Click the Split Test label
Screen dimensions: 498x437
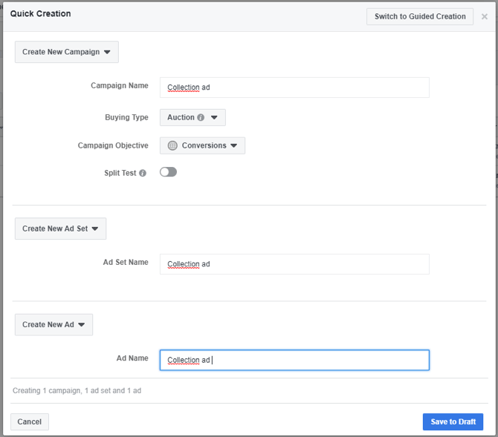pos(120,173)
